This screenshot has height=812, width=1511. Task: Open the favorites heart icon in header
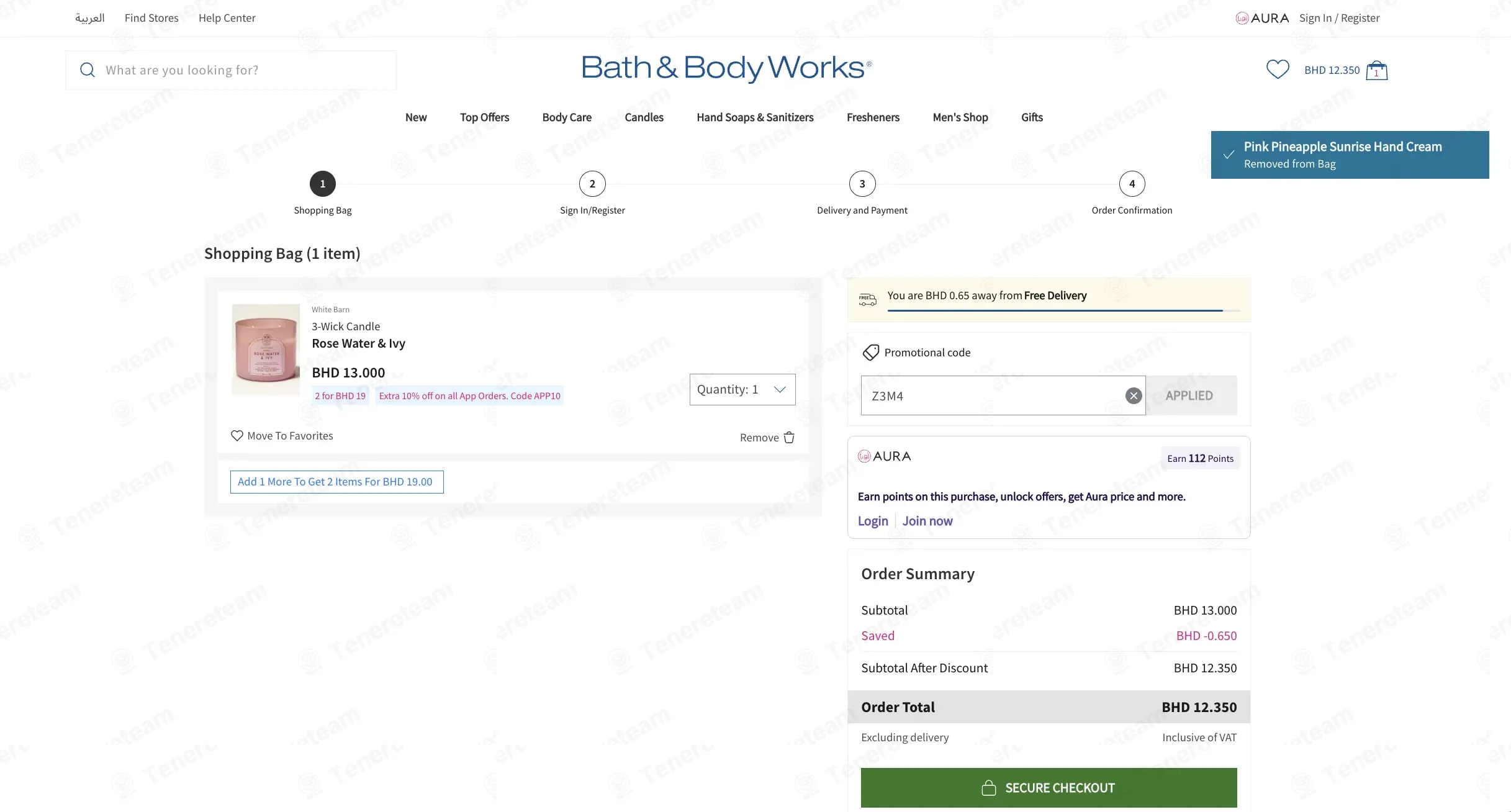(1278, 70)
